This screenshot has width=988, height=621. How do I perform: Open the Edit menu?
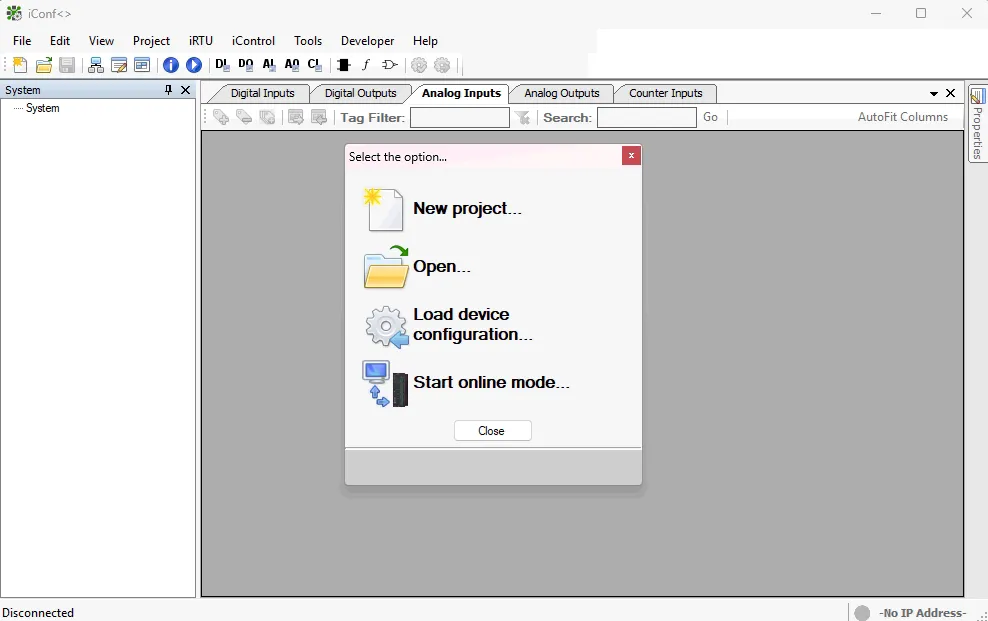tap(60, 41)
